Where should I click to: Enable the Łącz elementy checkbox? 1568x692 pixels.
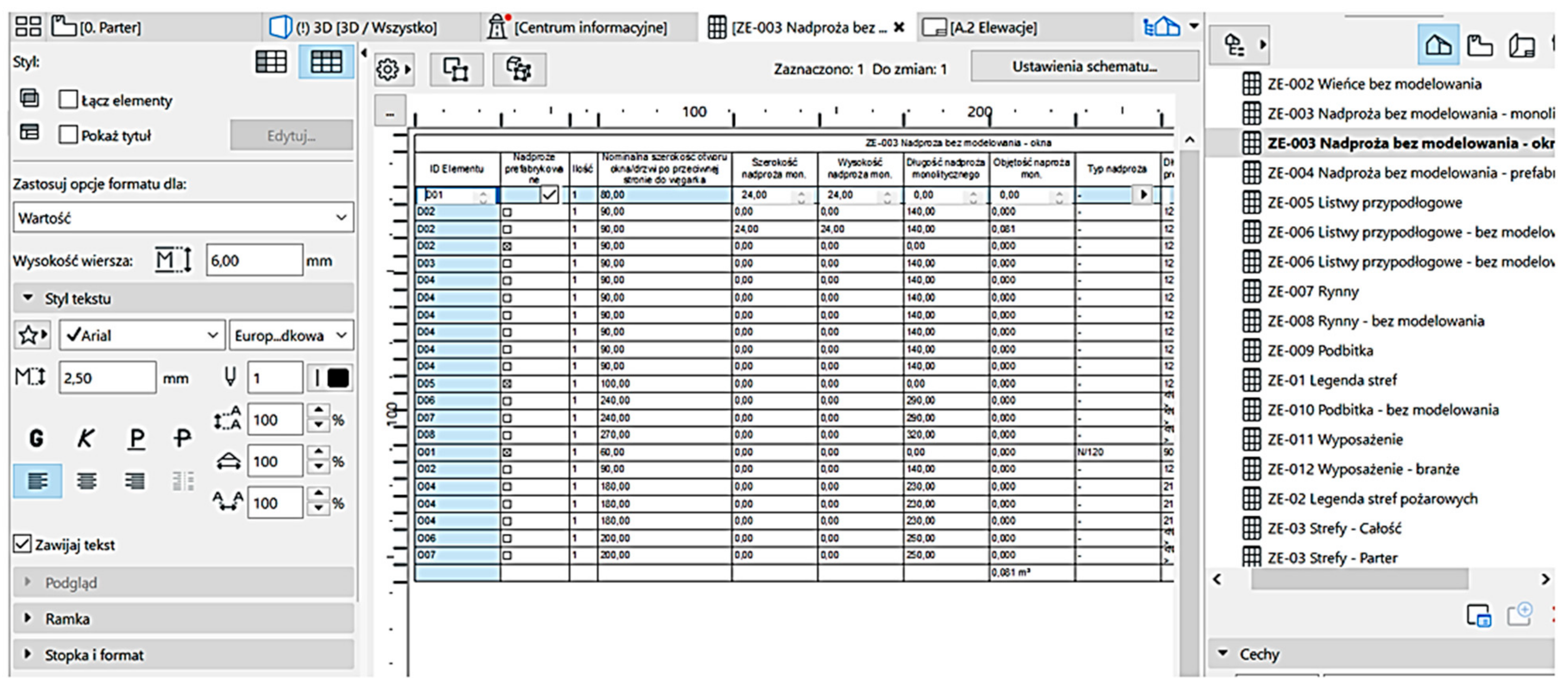point(68,100)
